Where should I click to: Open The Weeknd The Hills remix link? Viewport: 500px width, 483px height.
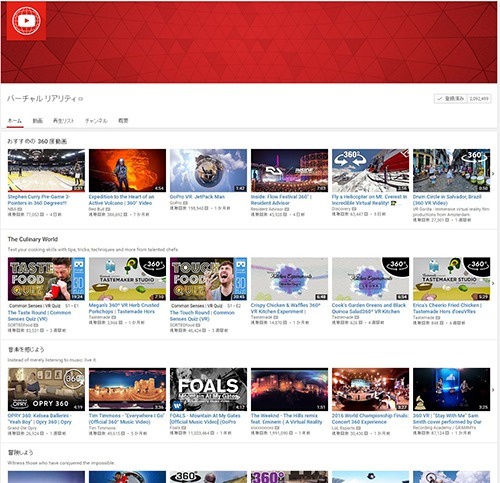tap(286, 419)
